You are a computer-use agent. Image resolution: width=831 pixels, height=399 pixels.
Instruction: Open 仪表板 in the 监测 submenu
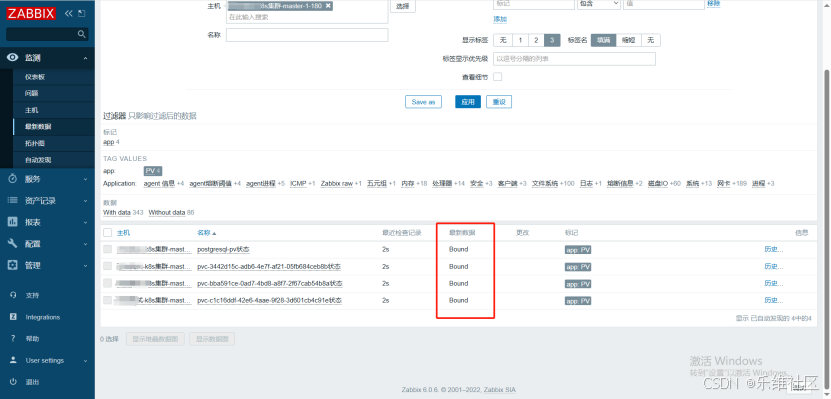point(35,77)
